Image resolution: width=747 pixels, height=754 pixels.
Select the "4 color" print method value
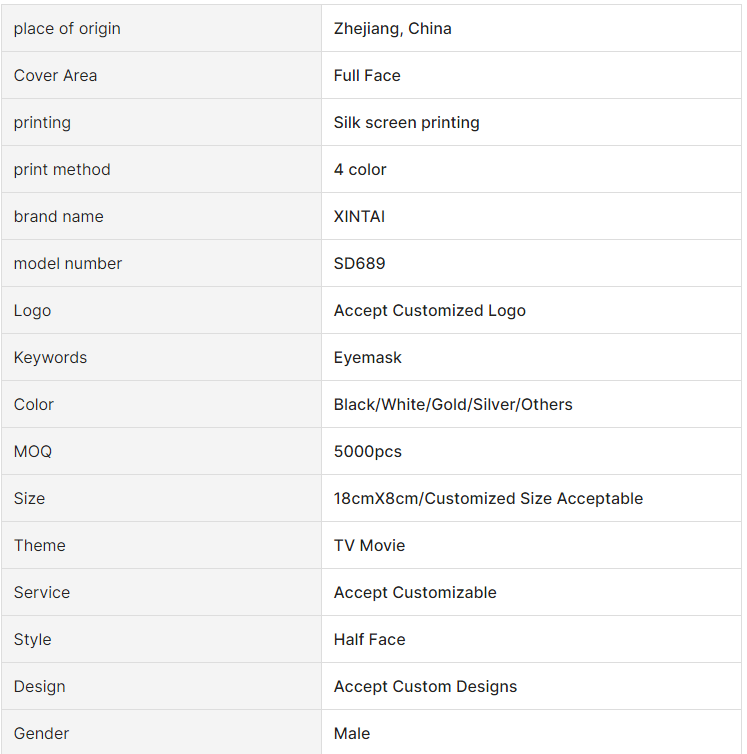[360, 170]
